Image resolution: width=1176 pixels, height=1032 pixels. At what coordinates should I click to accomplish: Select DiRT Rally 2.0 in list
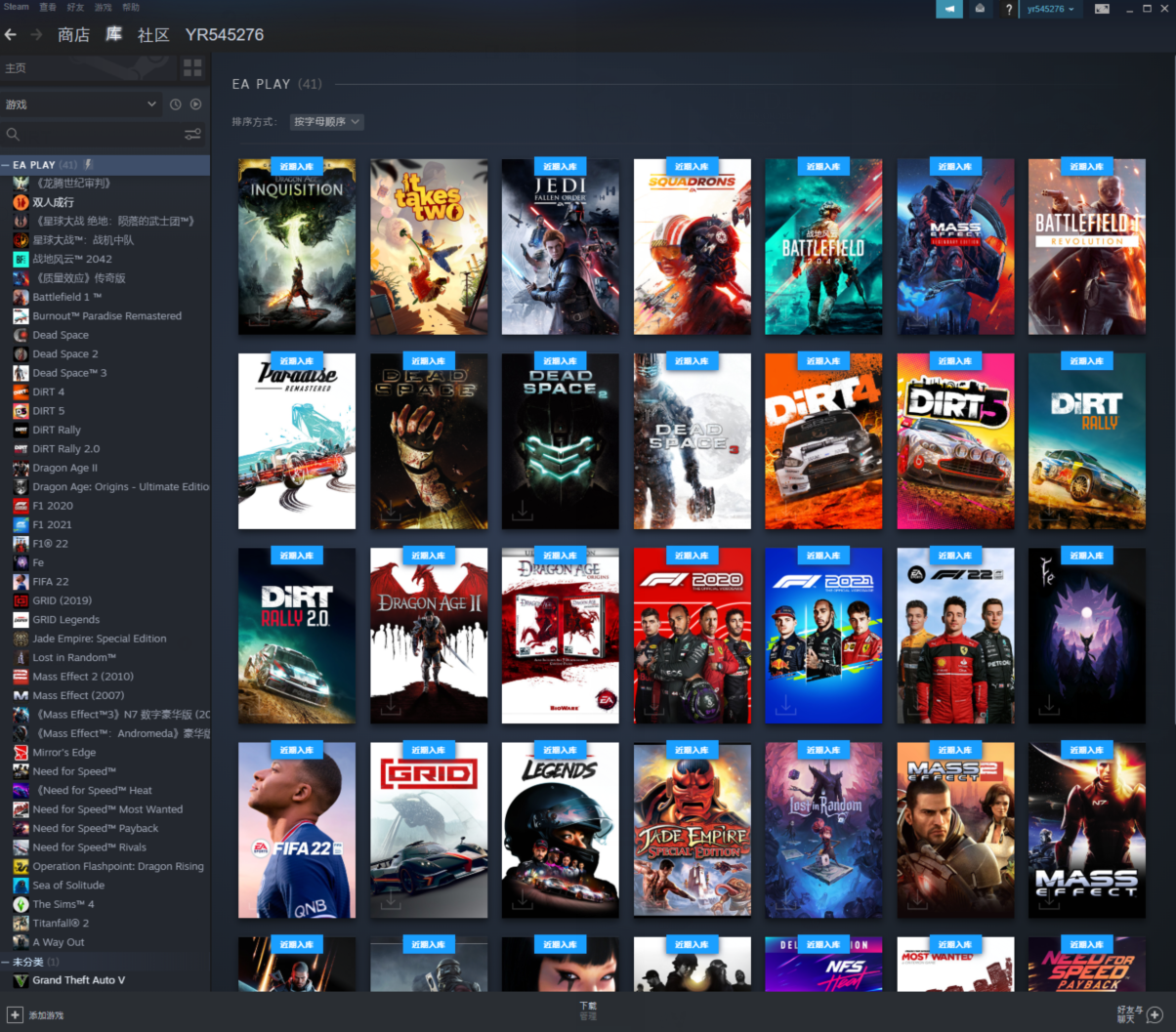tap(105, 449)
